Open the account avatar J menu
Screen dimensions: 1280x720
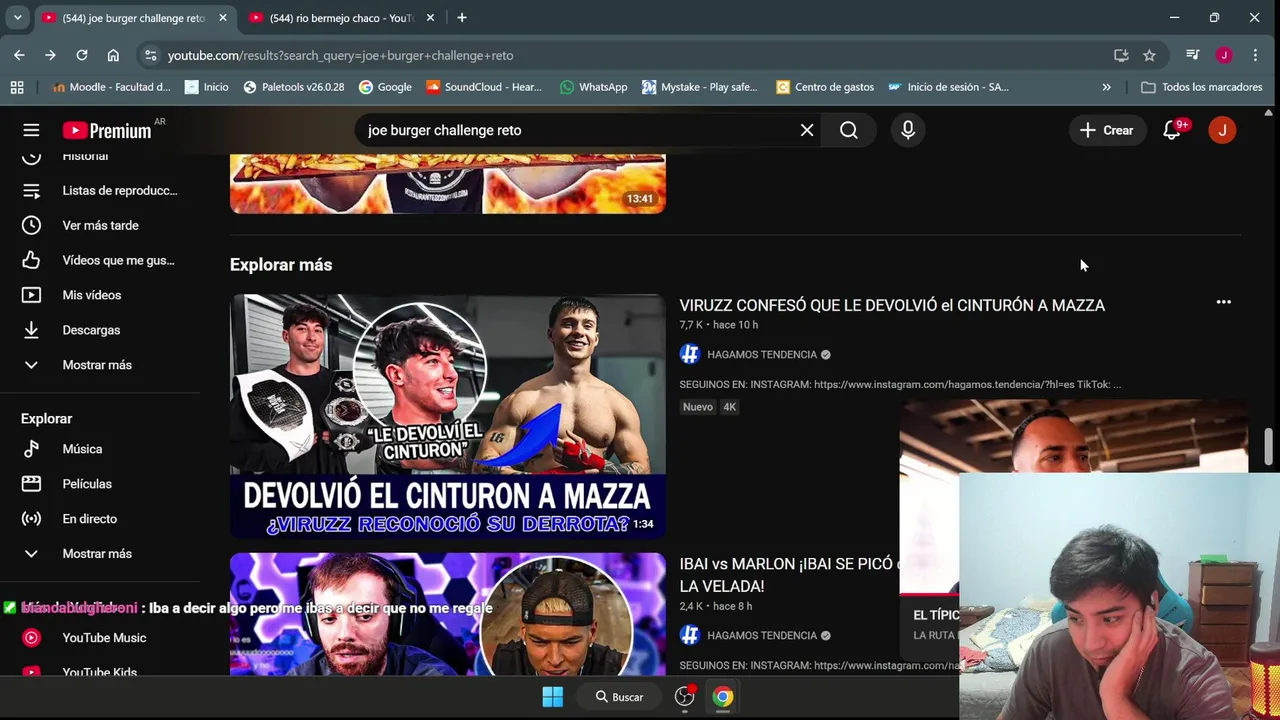(x=1222, y=130)
